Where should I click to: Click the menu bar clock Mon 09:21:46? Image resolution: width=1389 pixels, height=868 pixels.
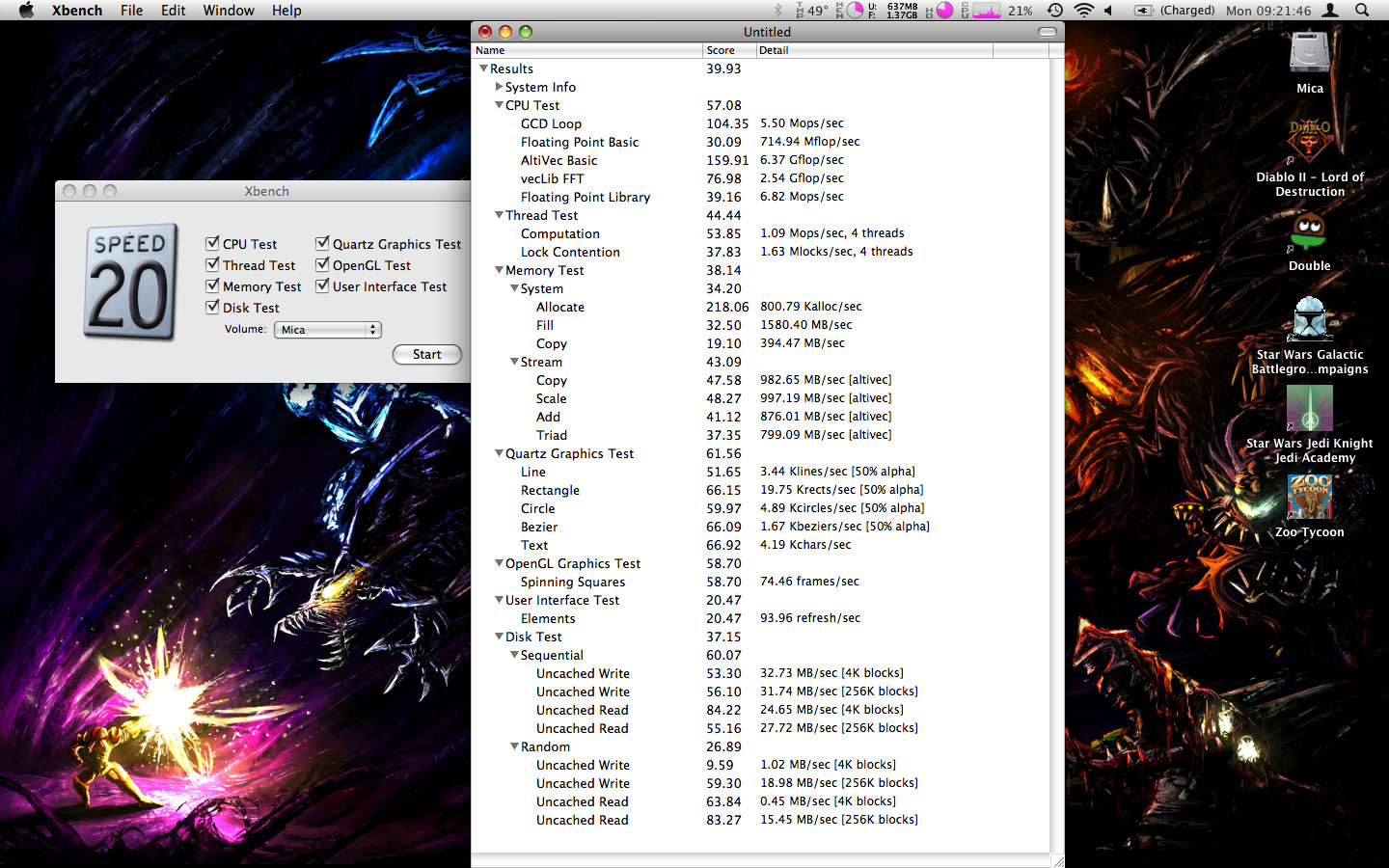click(1268, 10)
